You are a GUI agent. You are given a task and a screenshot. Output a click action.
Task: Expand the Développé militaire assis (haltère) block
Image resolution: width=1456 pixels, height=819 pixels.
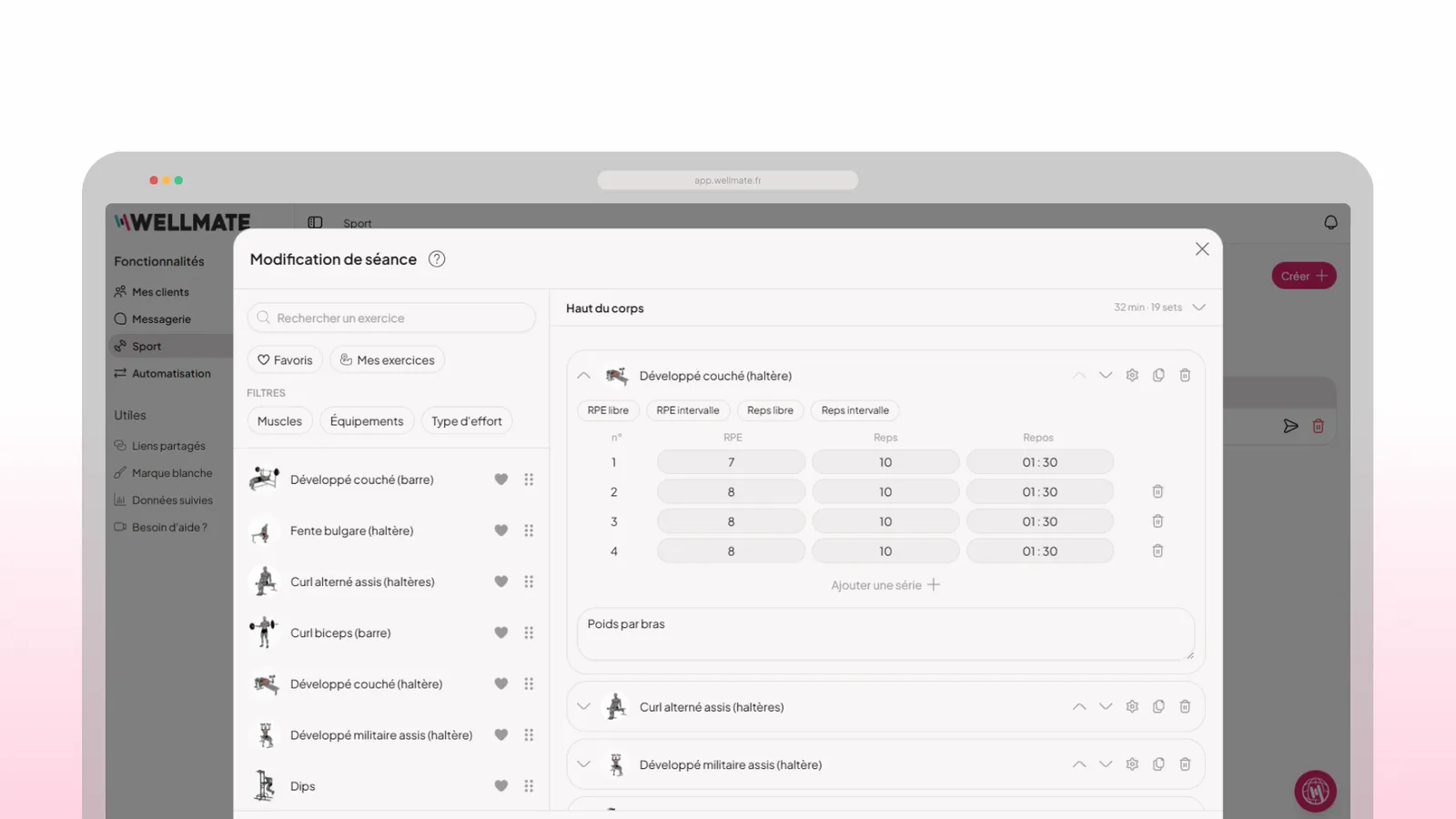[x=584, y=765]
